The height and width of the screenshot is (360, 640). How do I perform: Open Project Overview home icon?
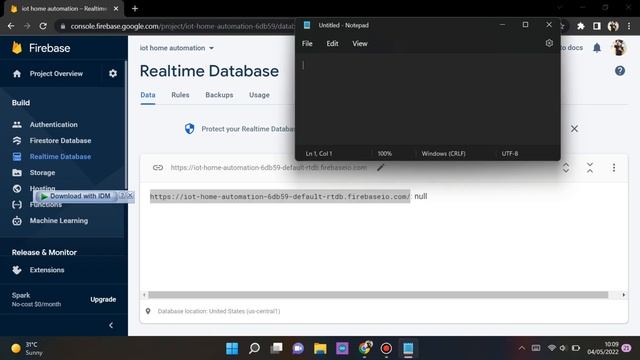pos(17,74)
